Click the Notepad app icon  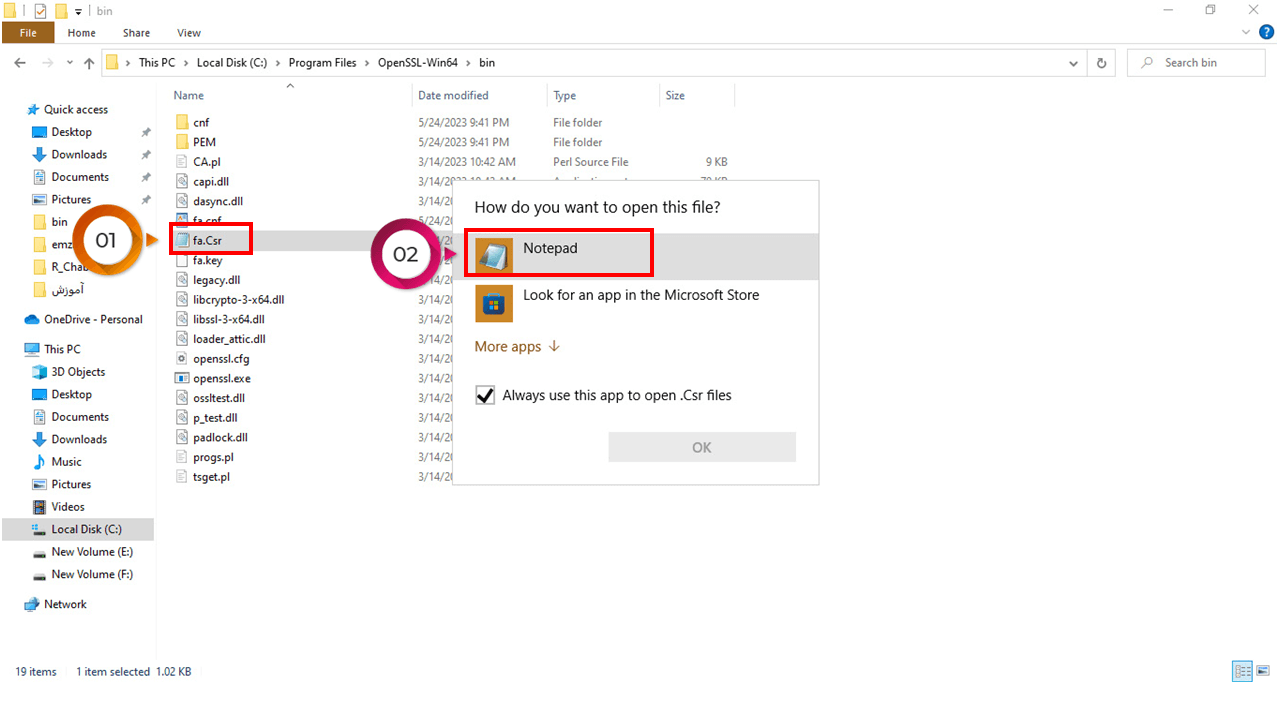(494, 255)
